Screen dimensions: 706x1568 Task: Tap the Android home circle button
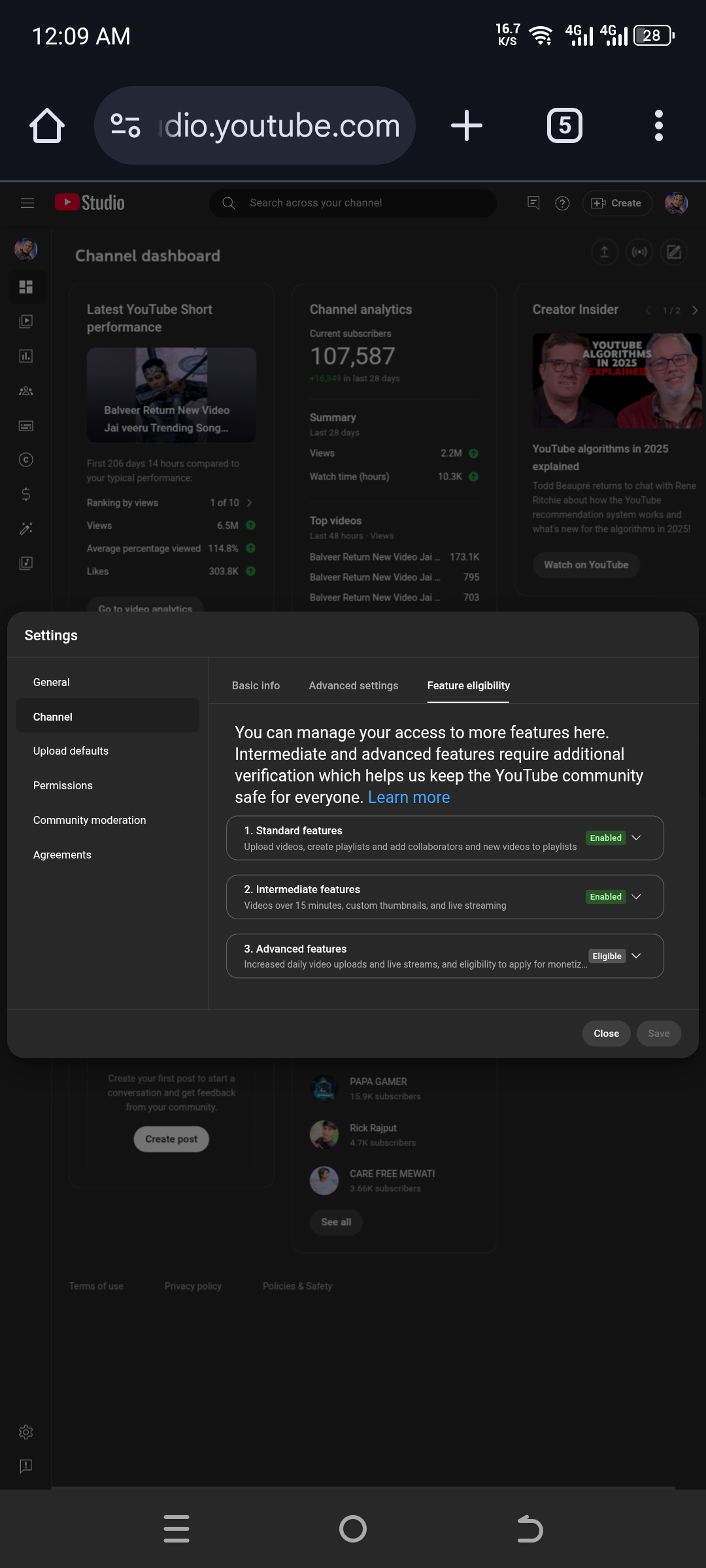pos(353,1529)
